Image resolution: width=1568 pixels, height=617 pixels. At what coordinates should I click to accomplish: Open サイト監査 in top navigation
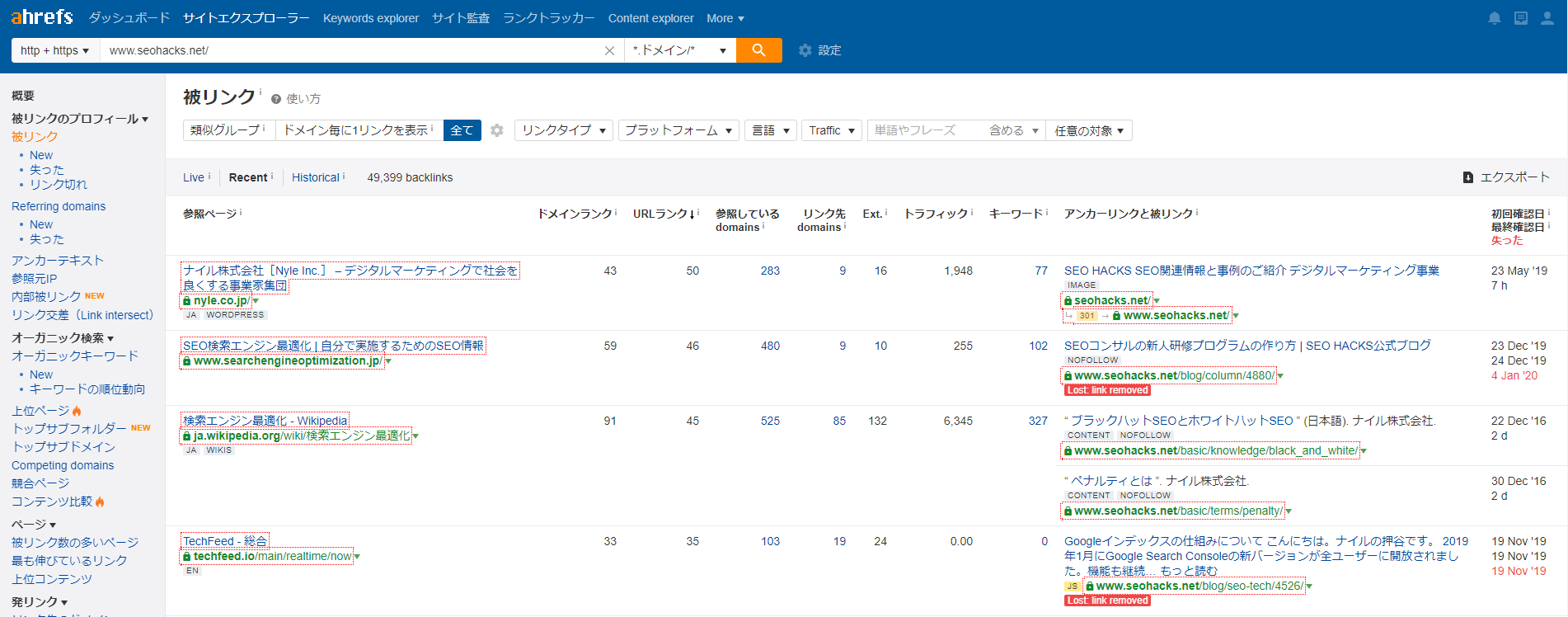[461, 18]
